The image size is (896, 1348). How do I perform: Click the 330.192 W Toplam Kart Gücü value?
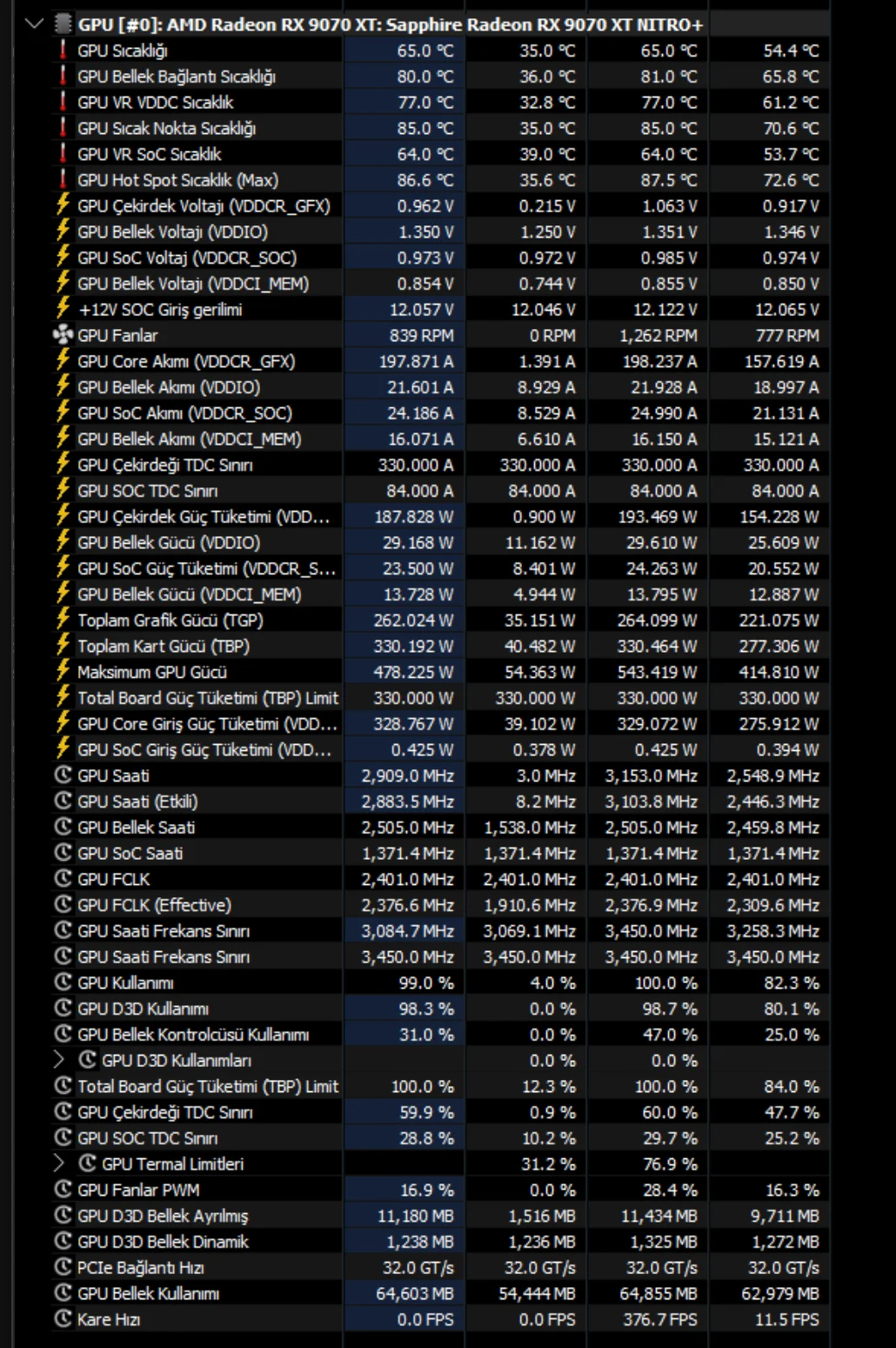pos(414,646)
